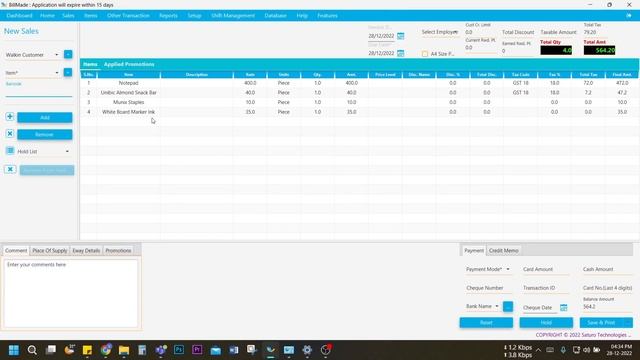Viewport: 640px width, 360px height.
Task: Open the Reports menu
Action: click(168, 16)
